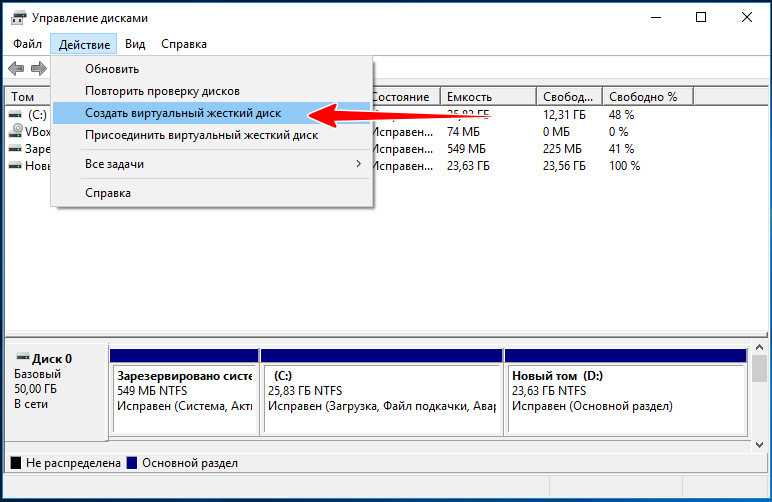This screenshot has width=772, height=502.
Task: Open the Файл menu
Action: [27, 44]
